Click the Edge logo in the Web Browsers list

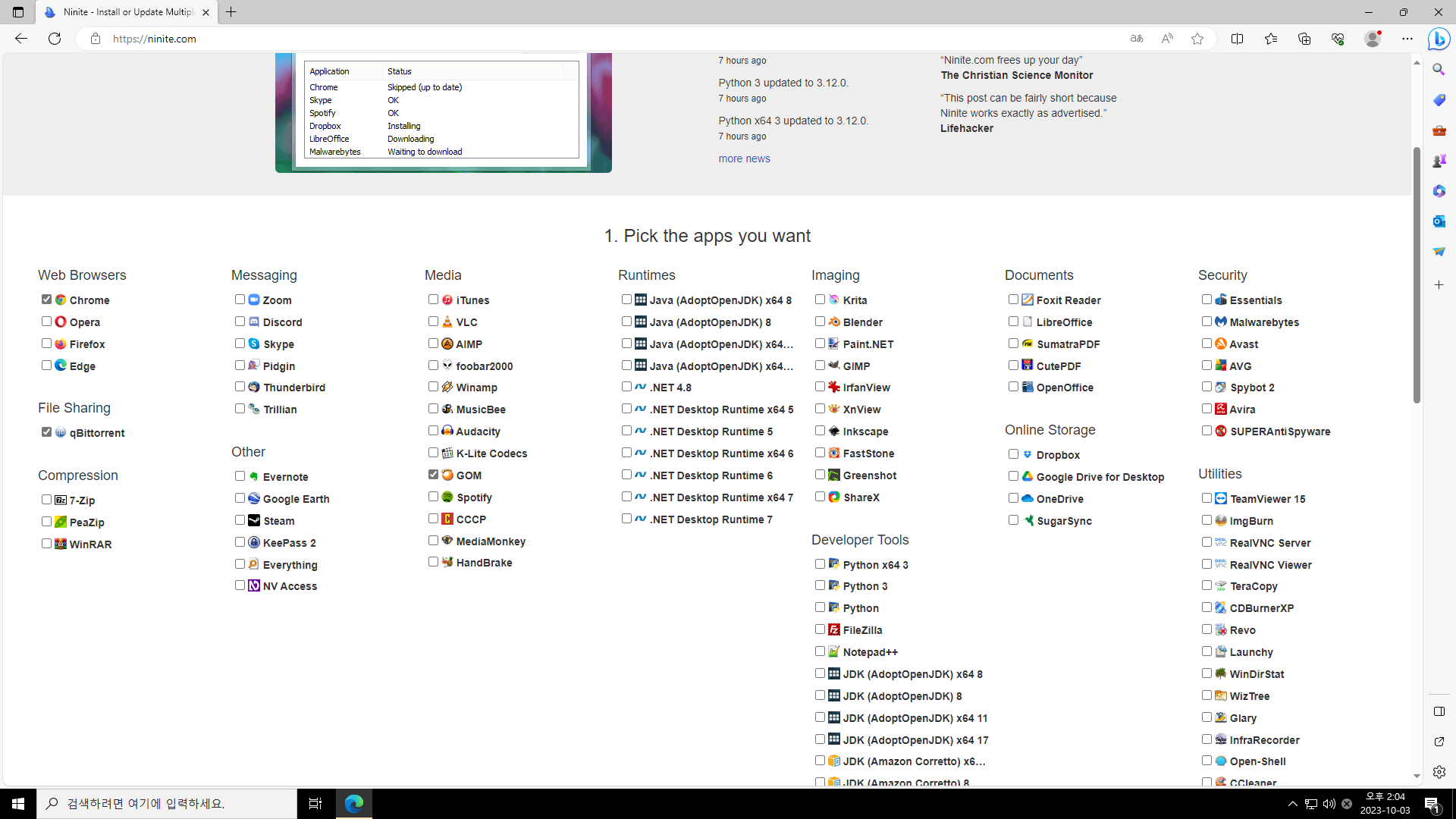point(61,366)
